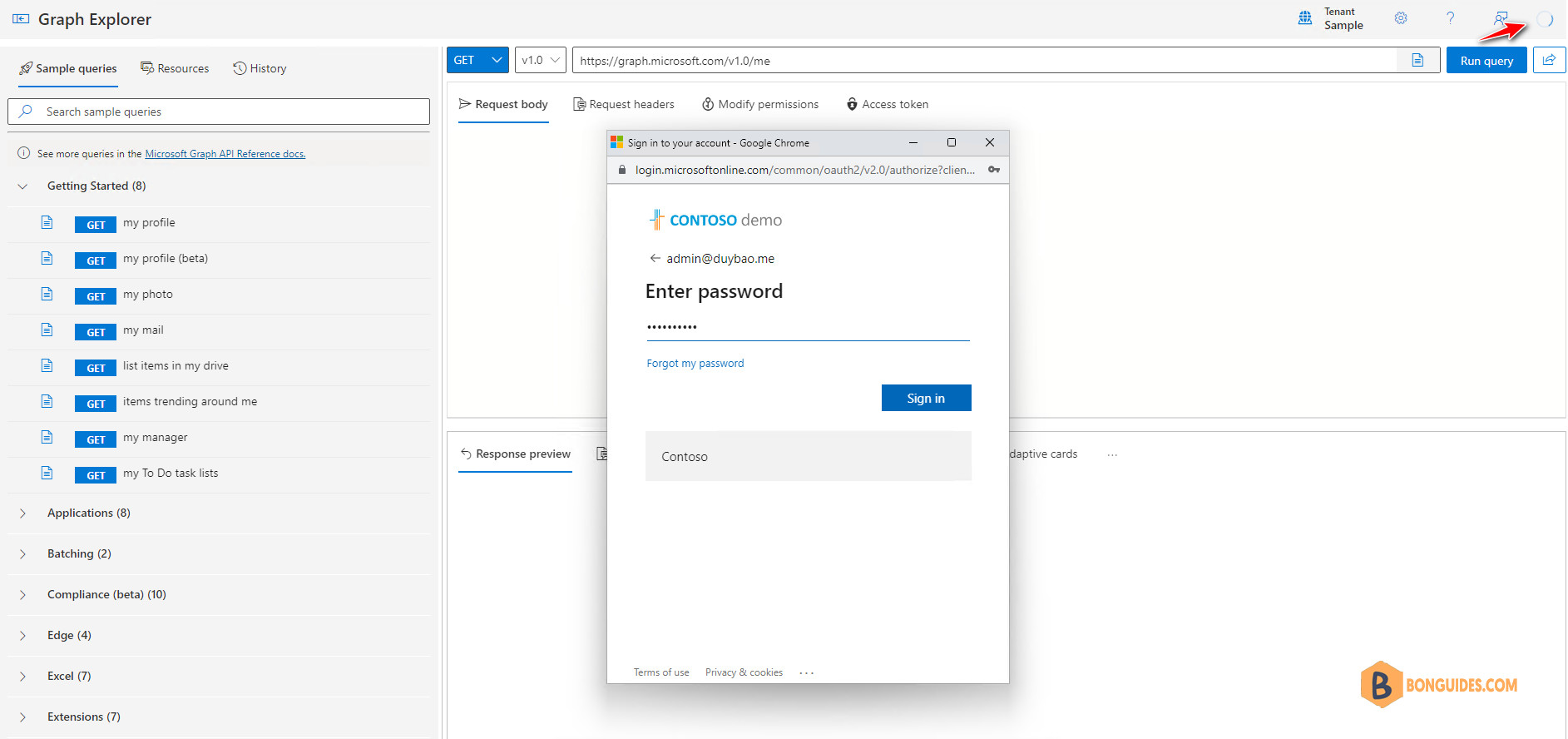Select the 'my photo' sample query

[148, 295]
